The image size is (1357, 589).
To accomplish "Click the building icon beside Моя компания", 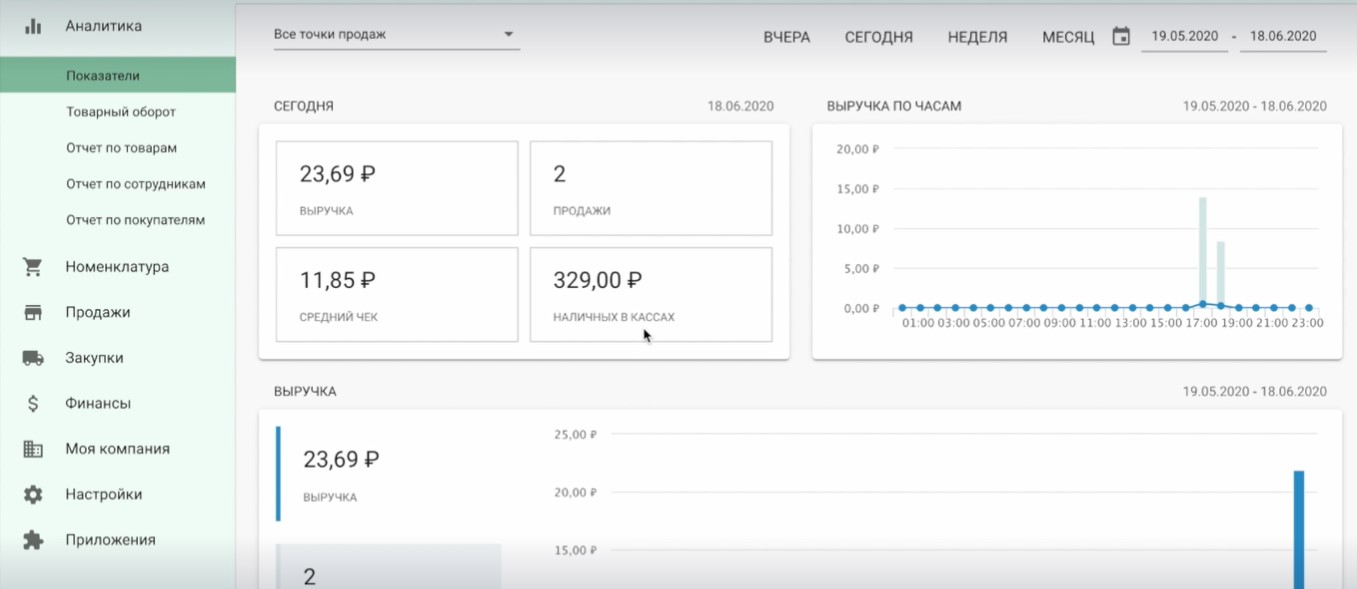I will click(x=33, y=449).
